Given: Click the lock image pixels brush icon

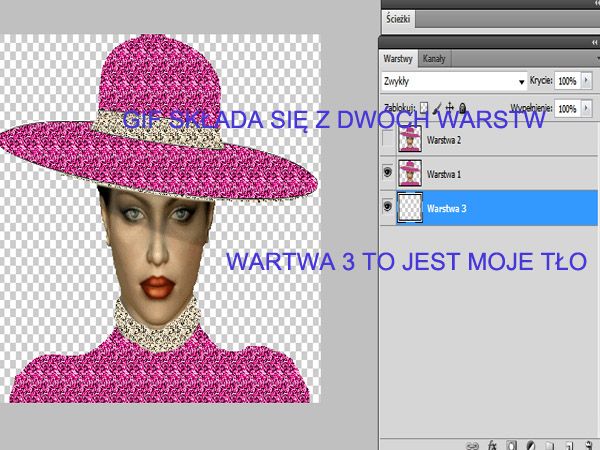Looking at the screenshot, I should coord(437,107).
